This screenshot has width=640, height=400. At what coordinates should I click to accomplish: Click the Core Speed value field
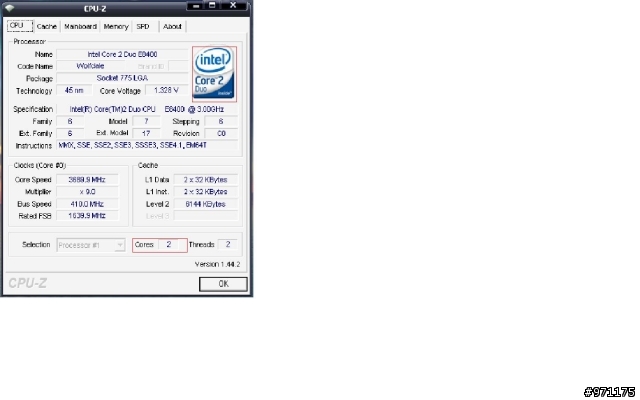click(87, 180)
